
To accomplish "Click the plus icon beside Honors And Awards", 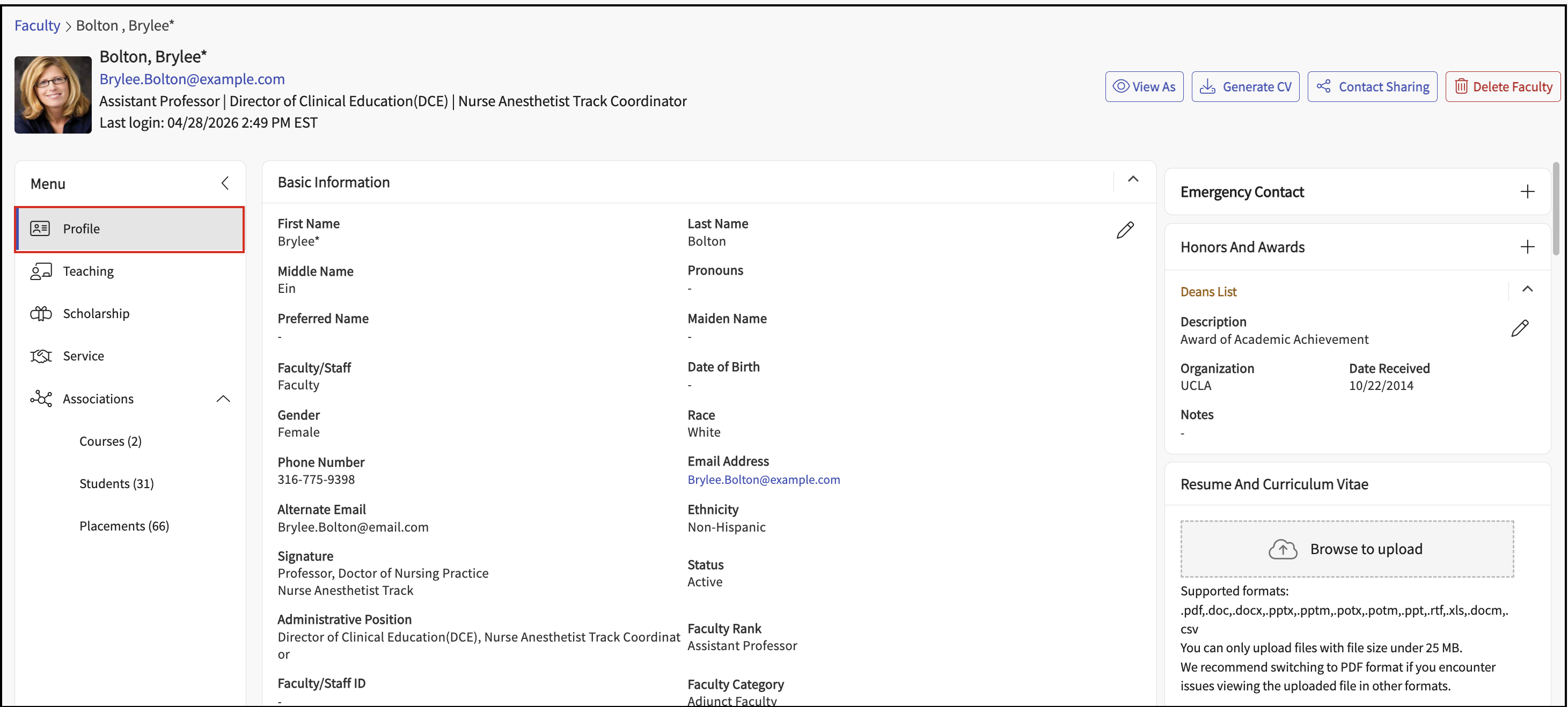I will pyautogui.click(x=1527, y=246).
